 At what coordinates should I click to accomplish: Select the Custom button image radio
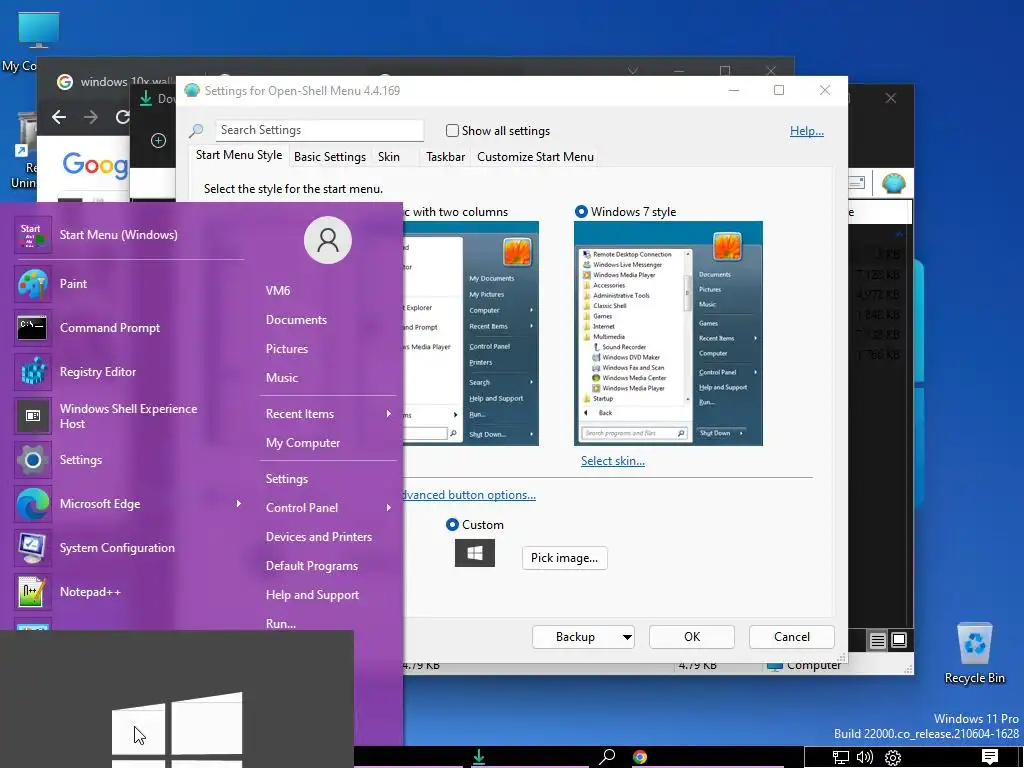tap(452, 524)
